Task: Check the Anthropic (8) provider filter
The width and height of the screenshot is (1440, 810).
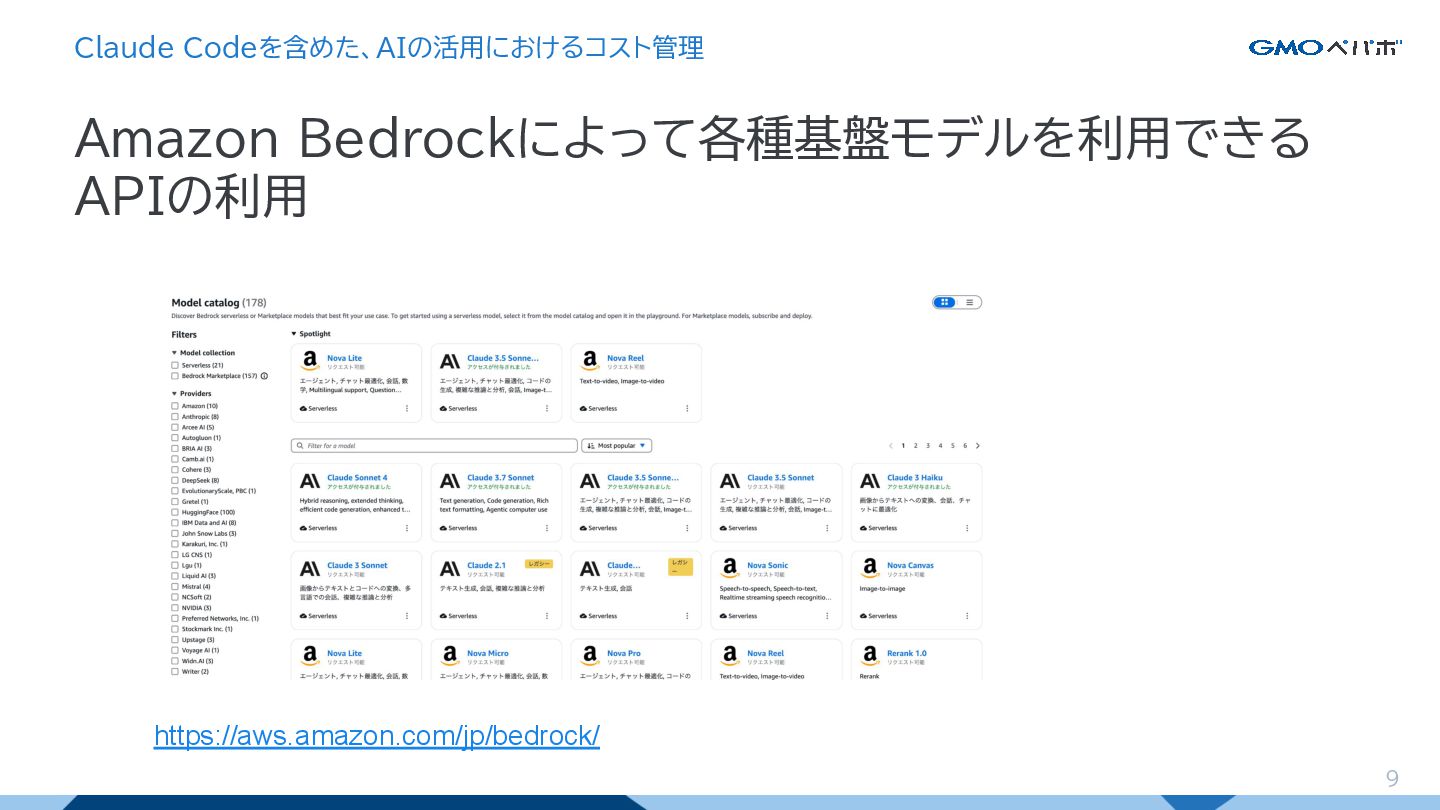Action: click(x=175, y=417)
